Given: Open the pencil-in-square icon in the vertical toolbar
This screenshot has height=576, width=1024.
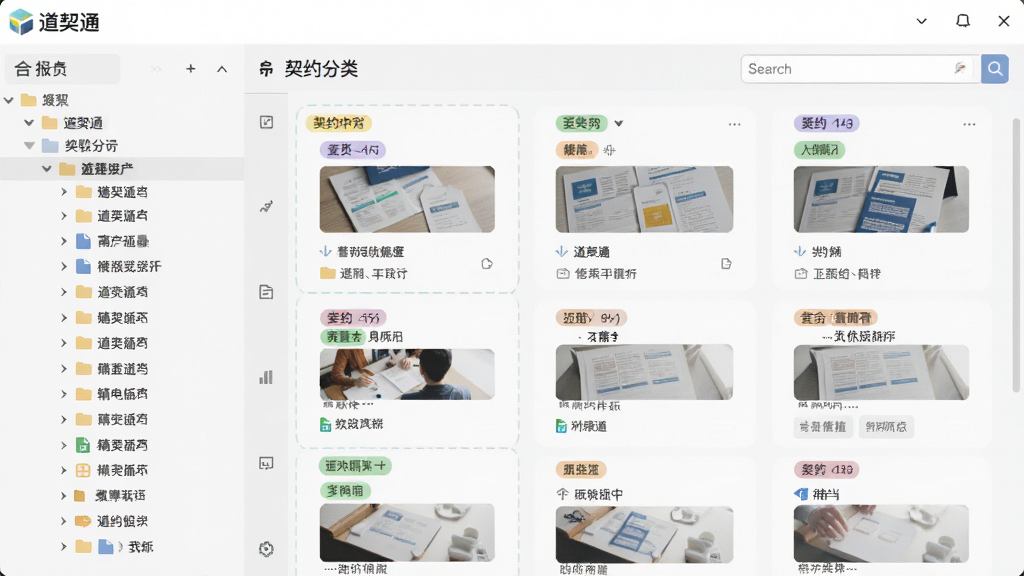Looking at the screenshot, I should (x=266, y=122).
